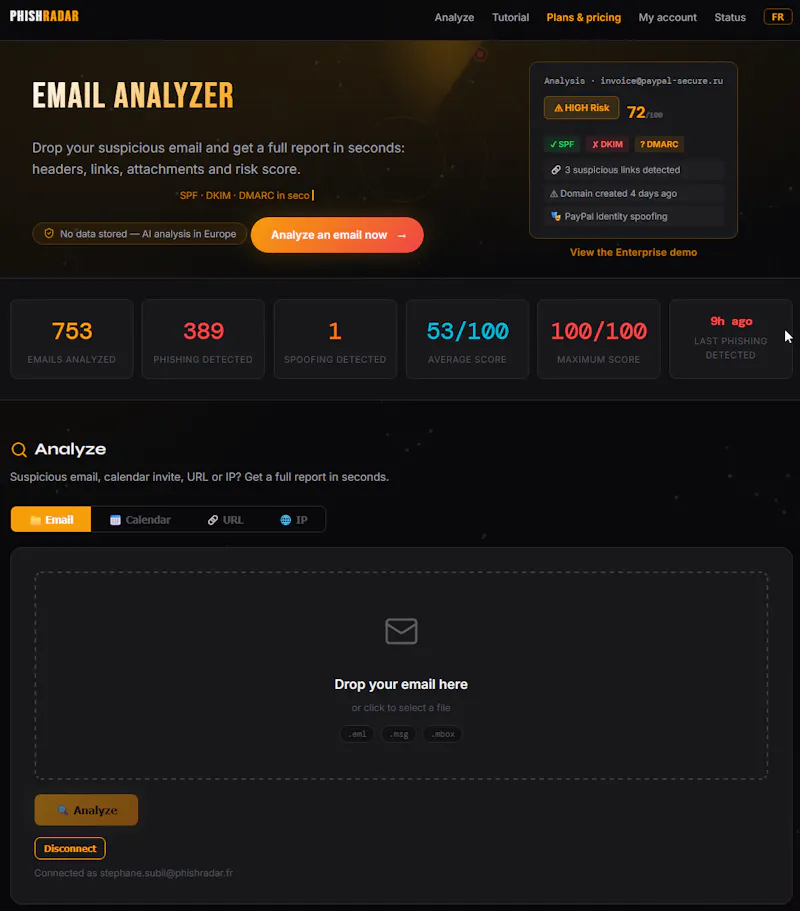
Task: Click the Disconnect button
Action: pyautogui.click(x=70, y=848)
